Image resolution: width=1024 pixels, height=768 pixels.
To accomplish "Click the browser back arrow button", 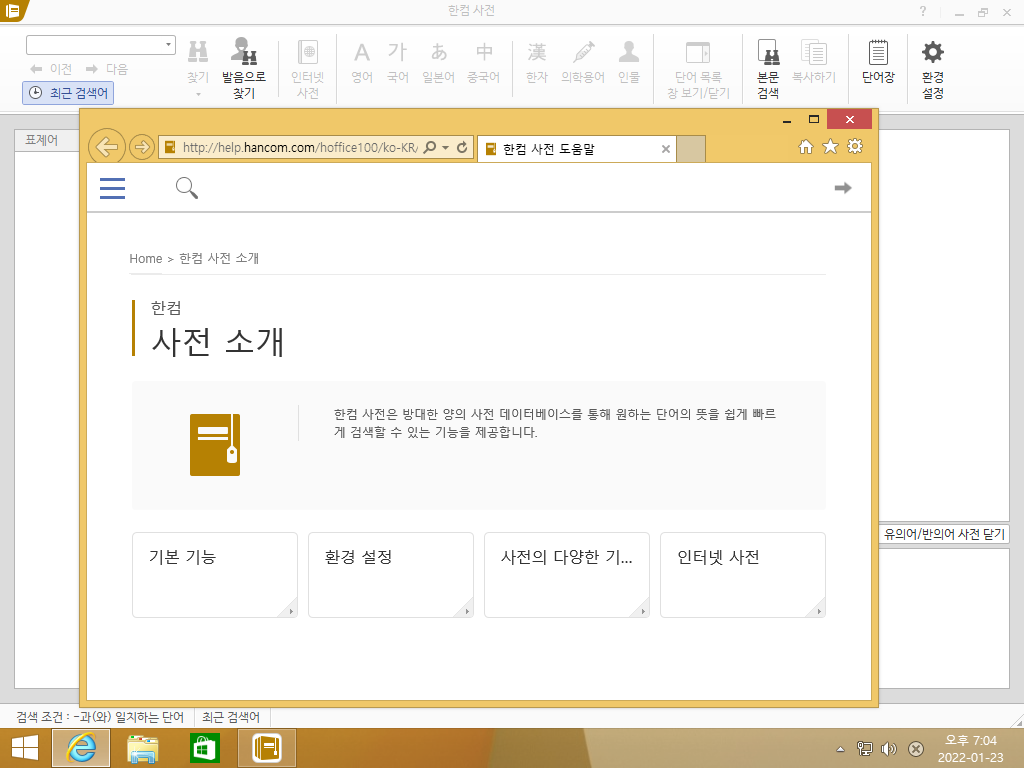I will click(106, 147).
